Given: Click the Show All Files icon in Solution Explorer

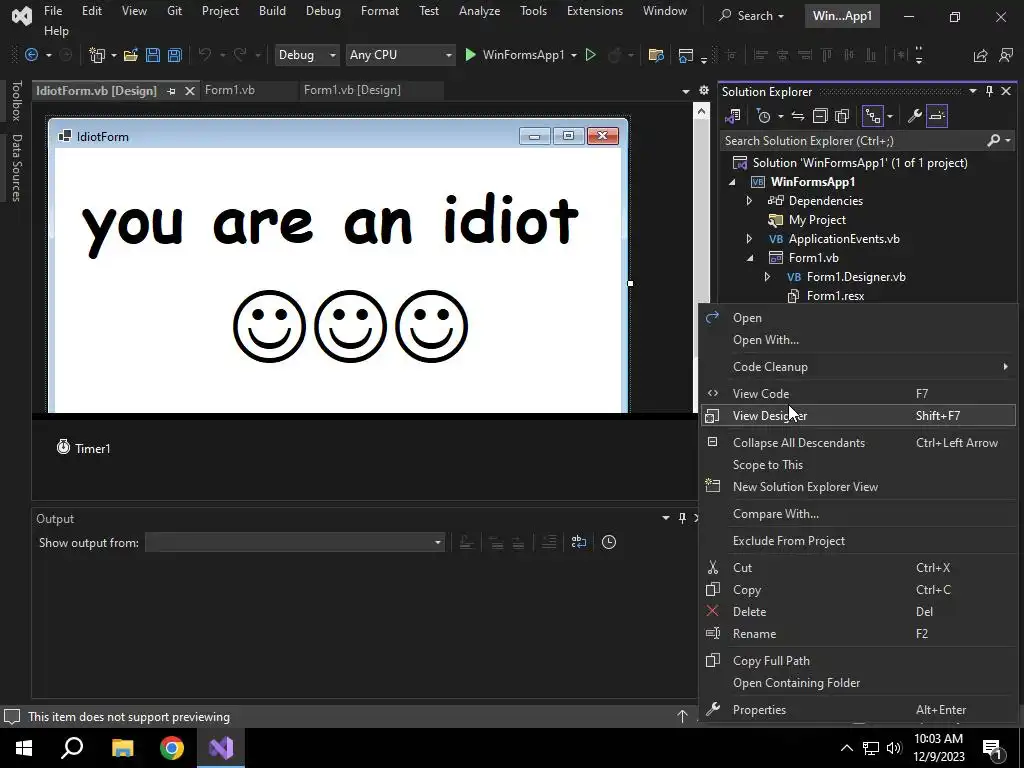Looking at the screenshot, I should pyautogui.click(x=842, y=116).
